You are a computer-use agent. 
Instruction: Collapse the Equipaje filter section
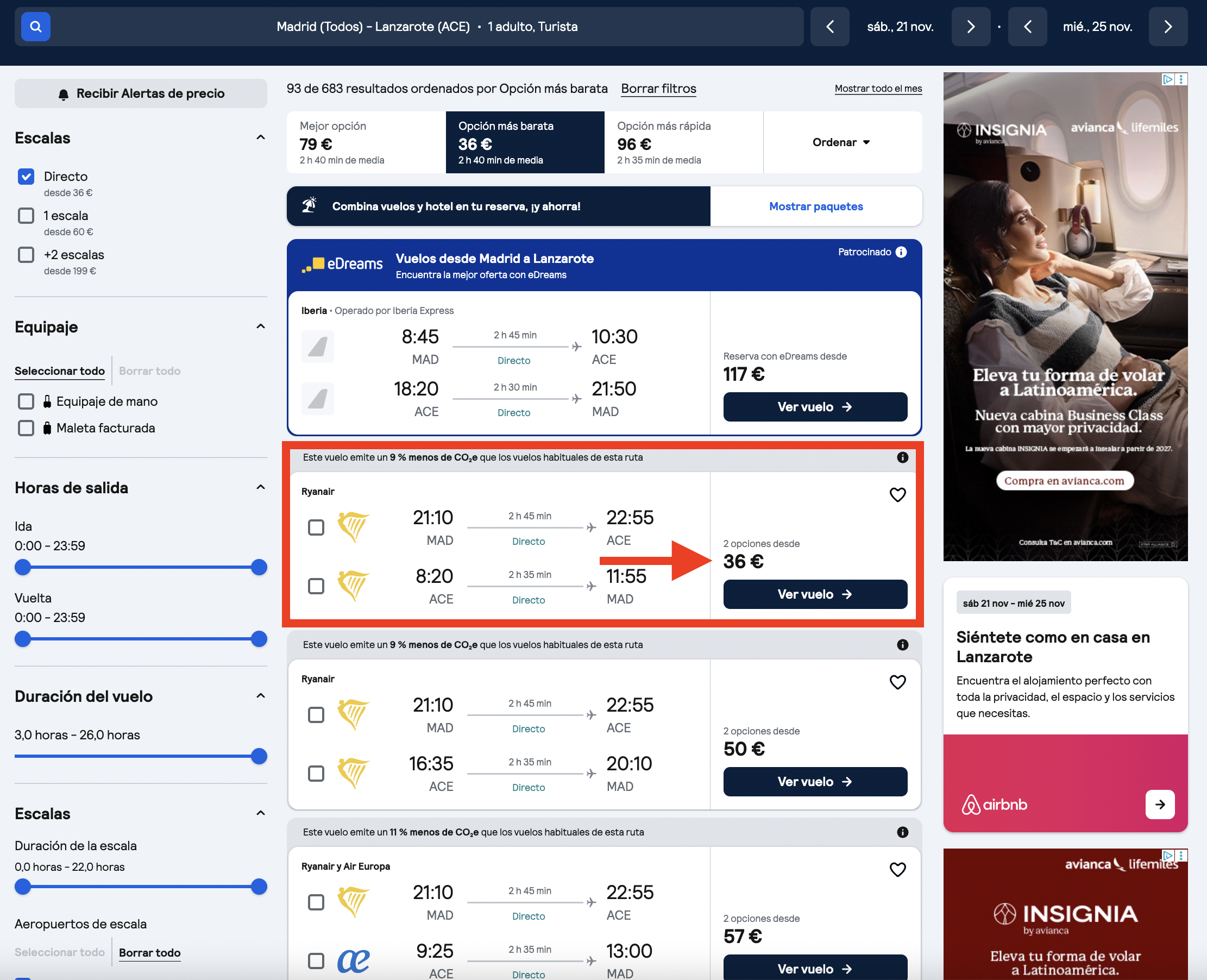point(260,326)
